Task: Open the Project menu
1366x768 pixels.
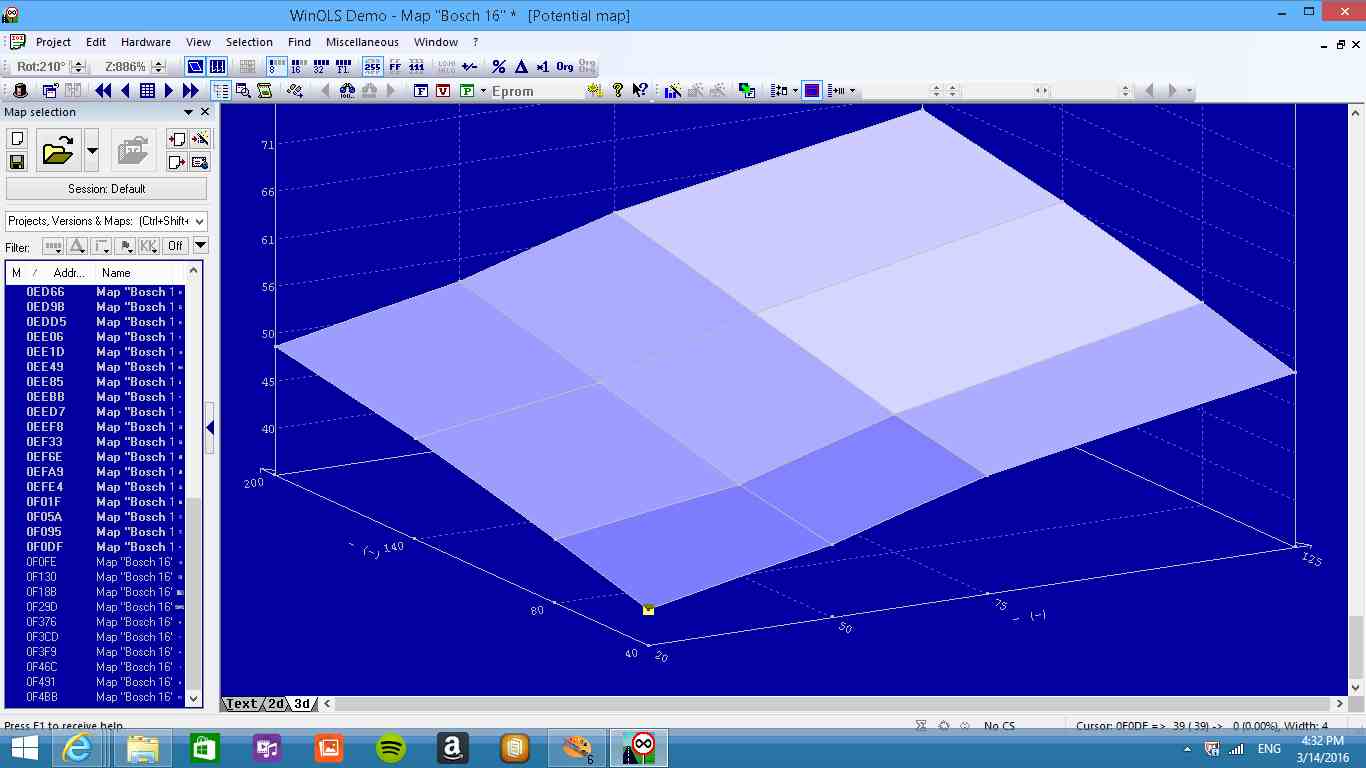Action: pos(53,42)
